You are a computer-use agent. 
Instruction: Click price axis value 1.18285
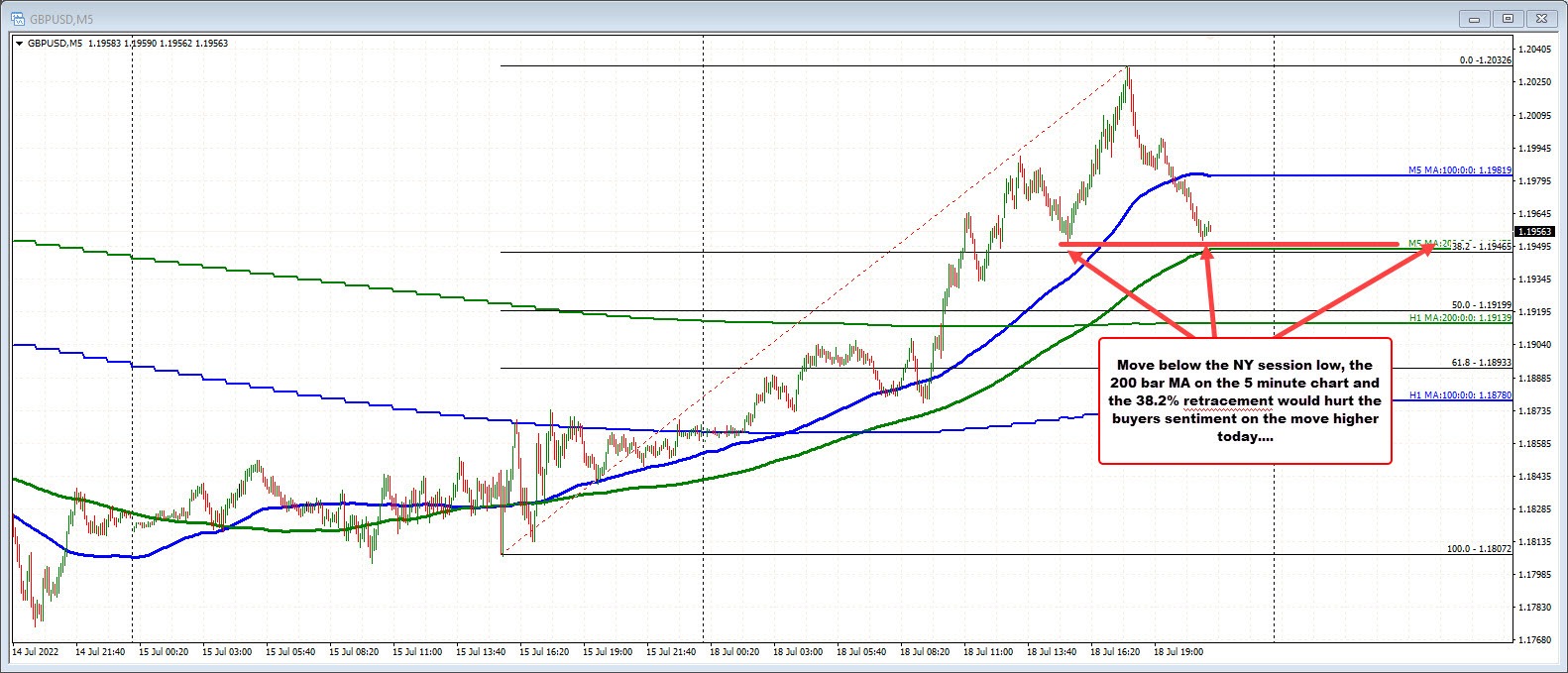(x=1537, y=509)
